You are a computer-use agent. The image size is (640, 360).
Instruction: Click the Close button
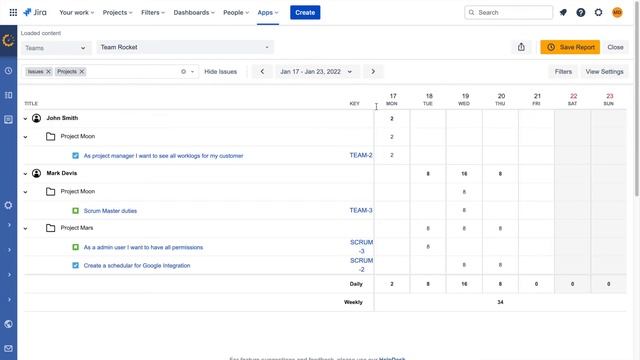[615, 47]
